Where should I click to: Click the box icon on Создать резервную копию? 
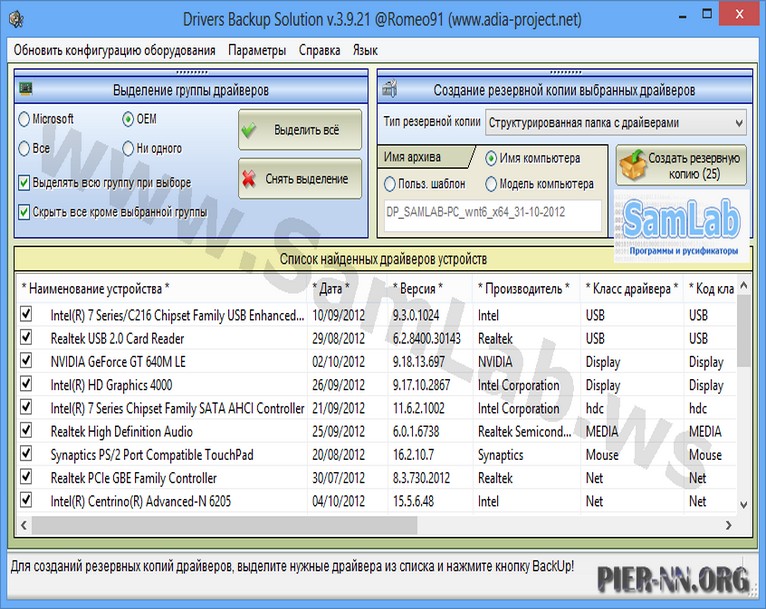click(x=633, y=165)
